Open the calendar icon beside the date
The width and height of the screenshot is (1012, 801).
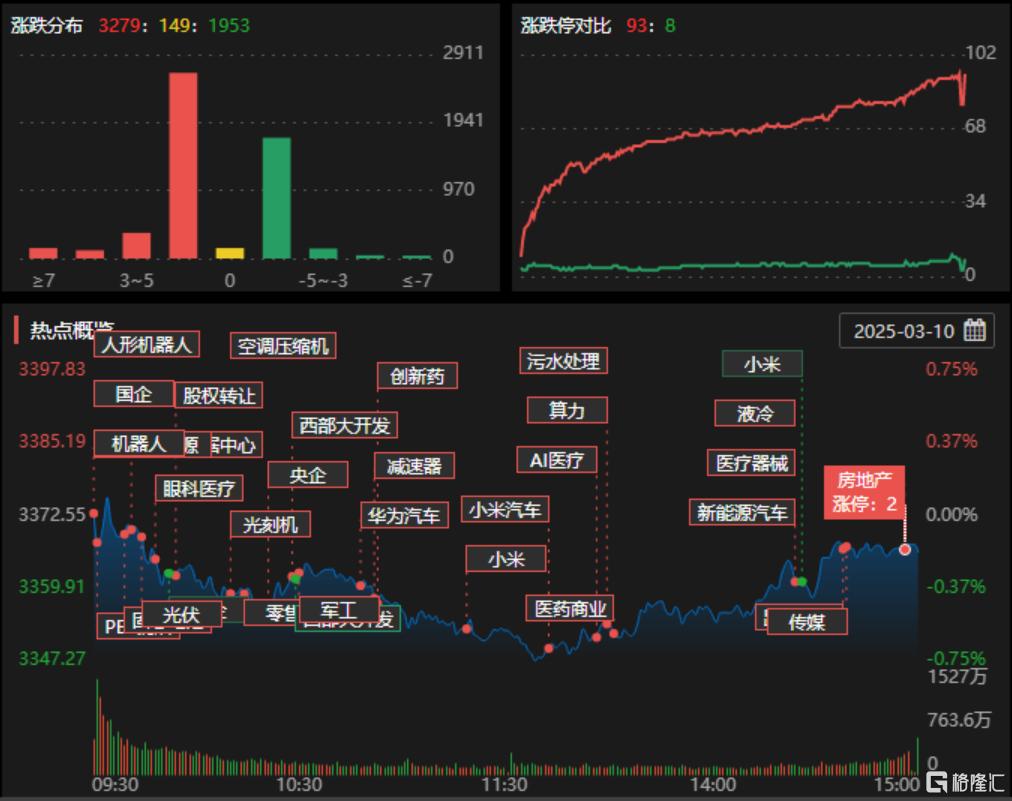[x=975, y=330]
